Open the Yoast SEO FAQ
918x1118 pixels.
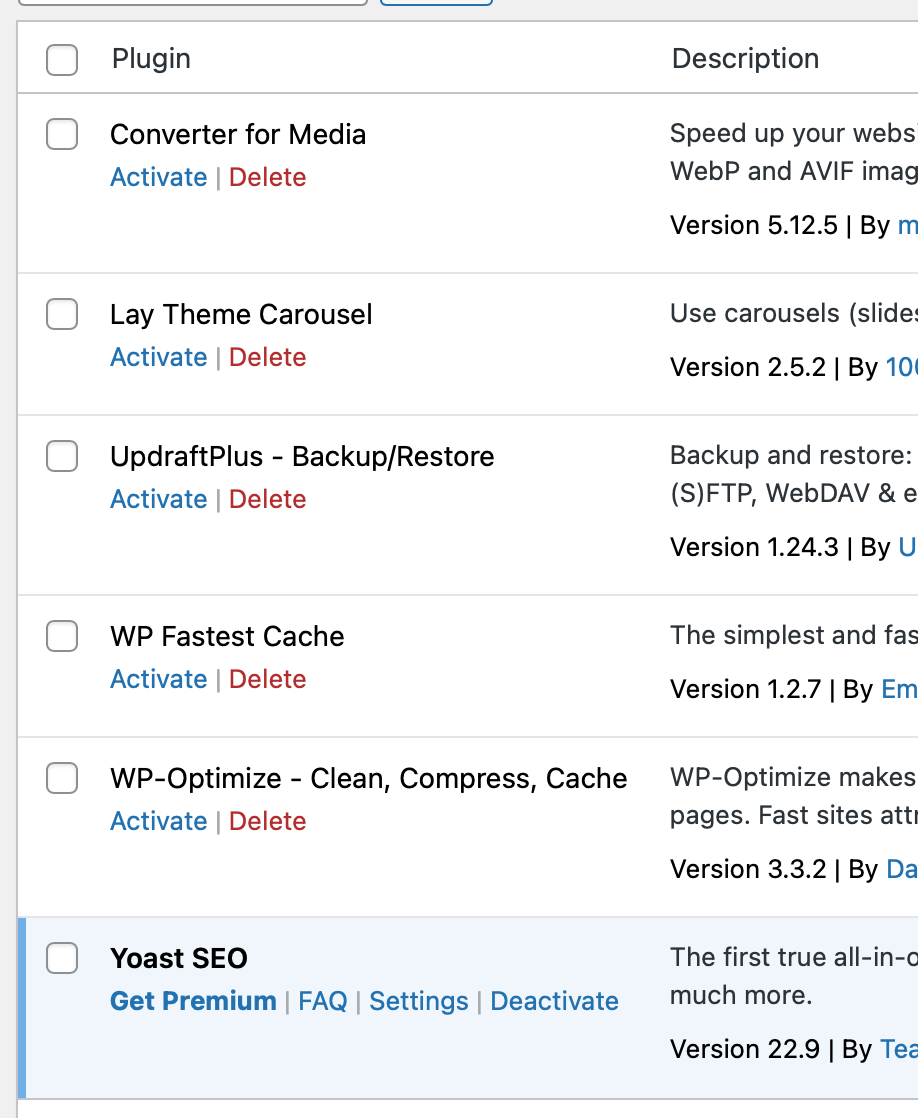click(322, 1001)
